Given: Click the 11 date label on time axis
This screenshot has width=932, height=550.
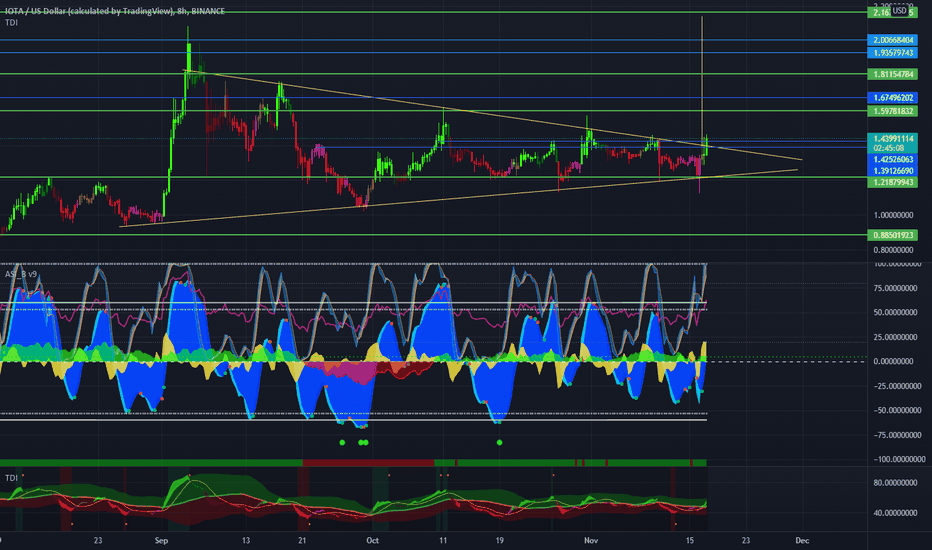Looking at the screenshot, I should 443,540.
